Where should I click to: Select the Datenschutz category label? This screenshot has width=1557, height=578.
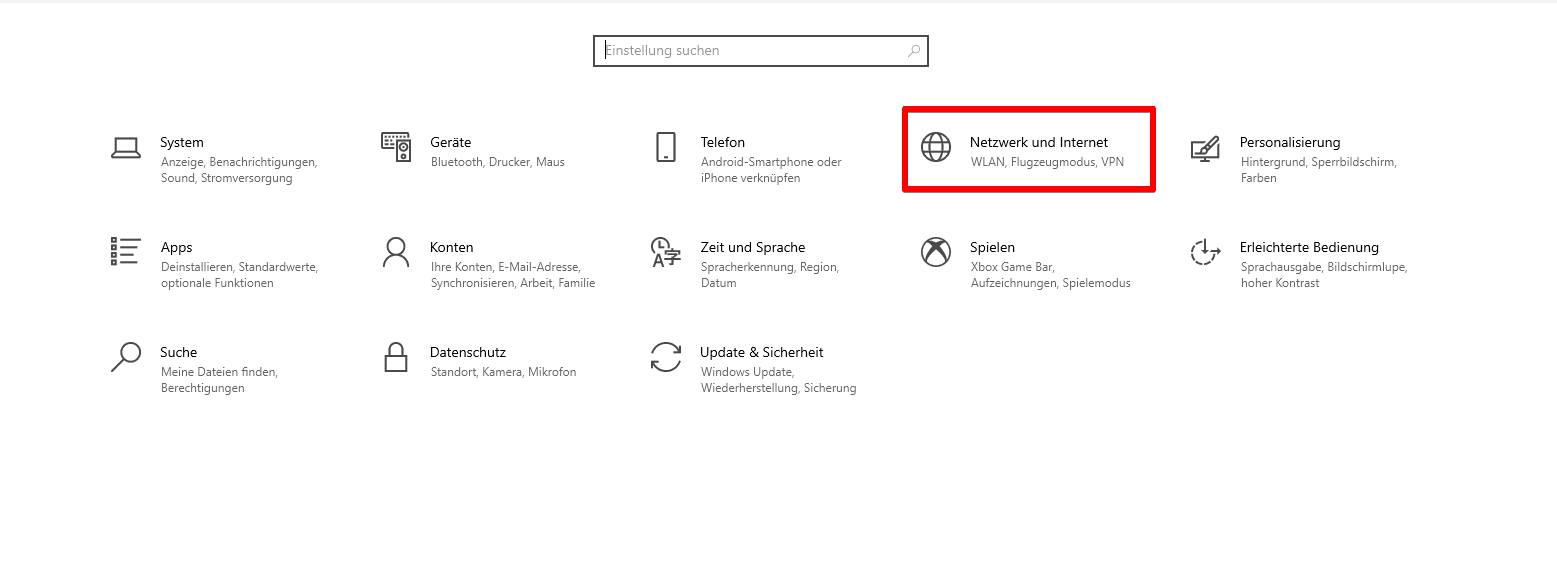pyautogui.click(x=468, y=352)
